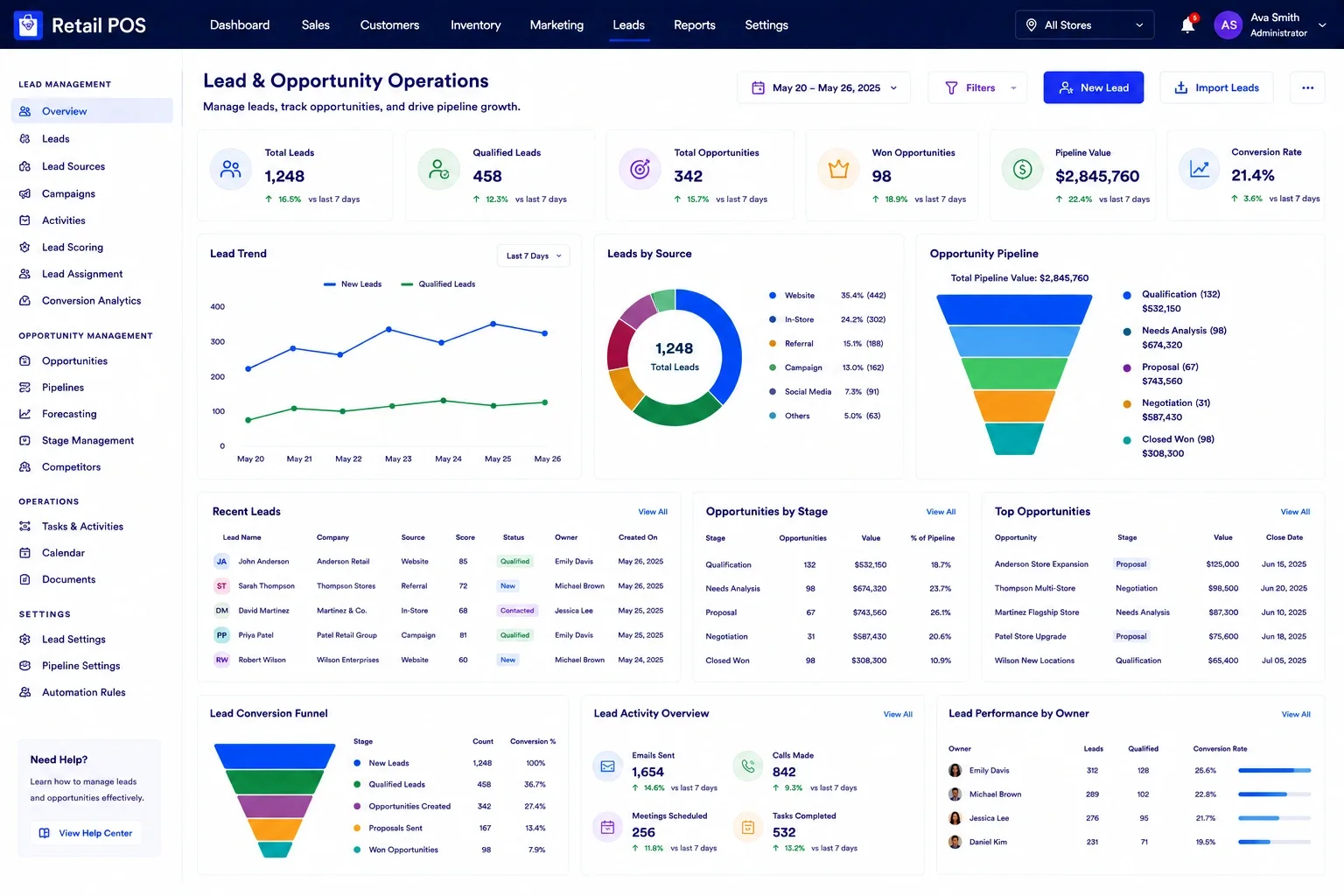Click View All in Top Opportunities
The height and width of the screenshot is (896, 1344).
pyautogui.click(x=1295, y=512)
